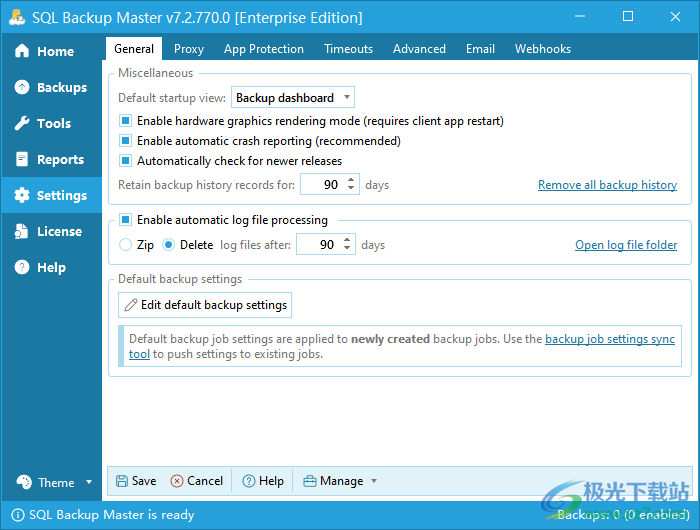This screenshot has height=530, width=700.
Task: Expand the Theme selector menu
Action: [x=54, y=482]
